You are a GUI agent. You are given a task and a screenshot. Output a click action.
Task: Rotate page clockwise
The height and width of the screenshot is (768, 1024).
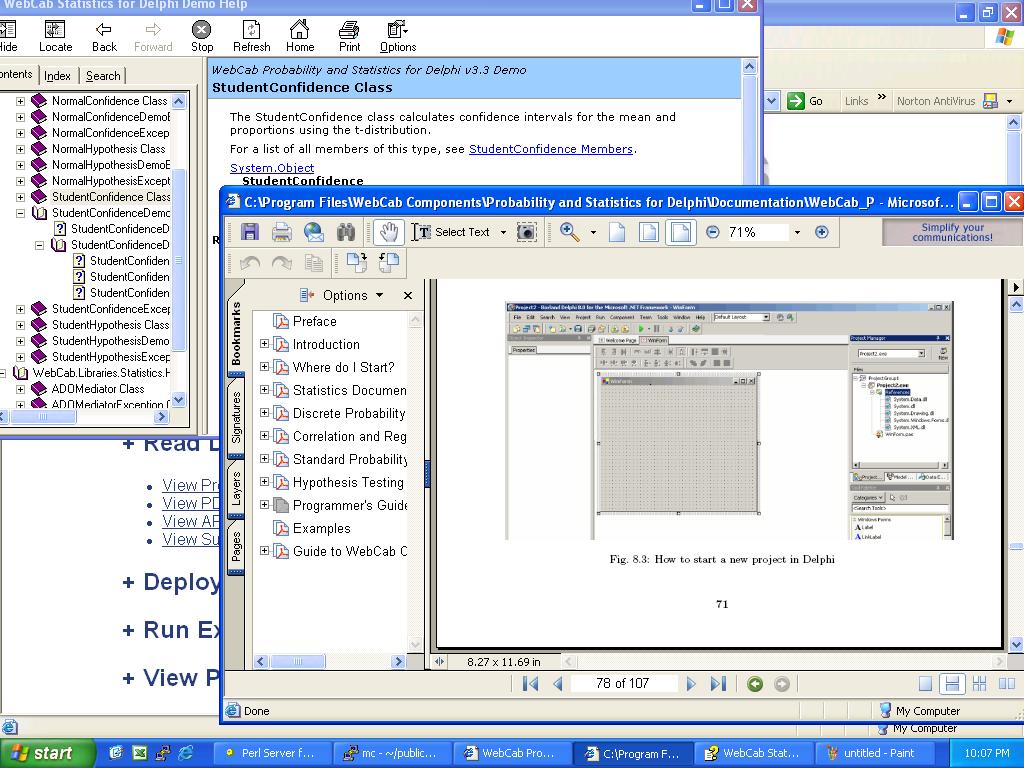point(357,263)
